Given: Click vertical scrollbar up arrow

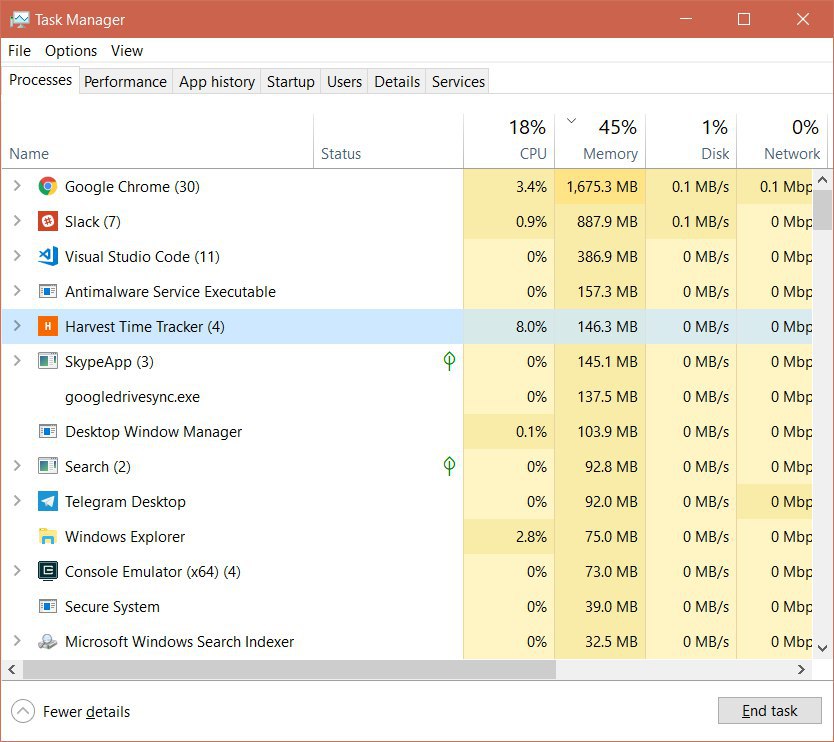Looking at the screenshot, I should pyautogui.click(x=822, y=180).
